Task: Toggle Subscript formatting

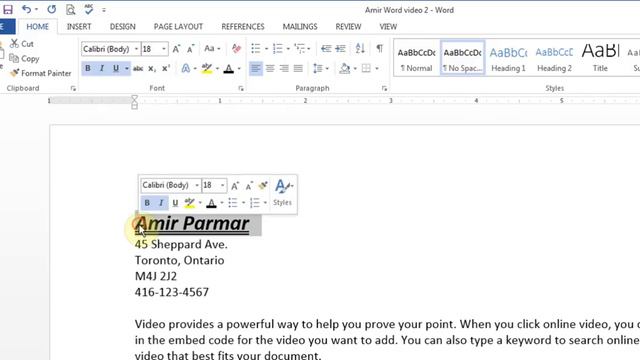Action: 151,68
